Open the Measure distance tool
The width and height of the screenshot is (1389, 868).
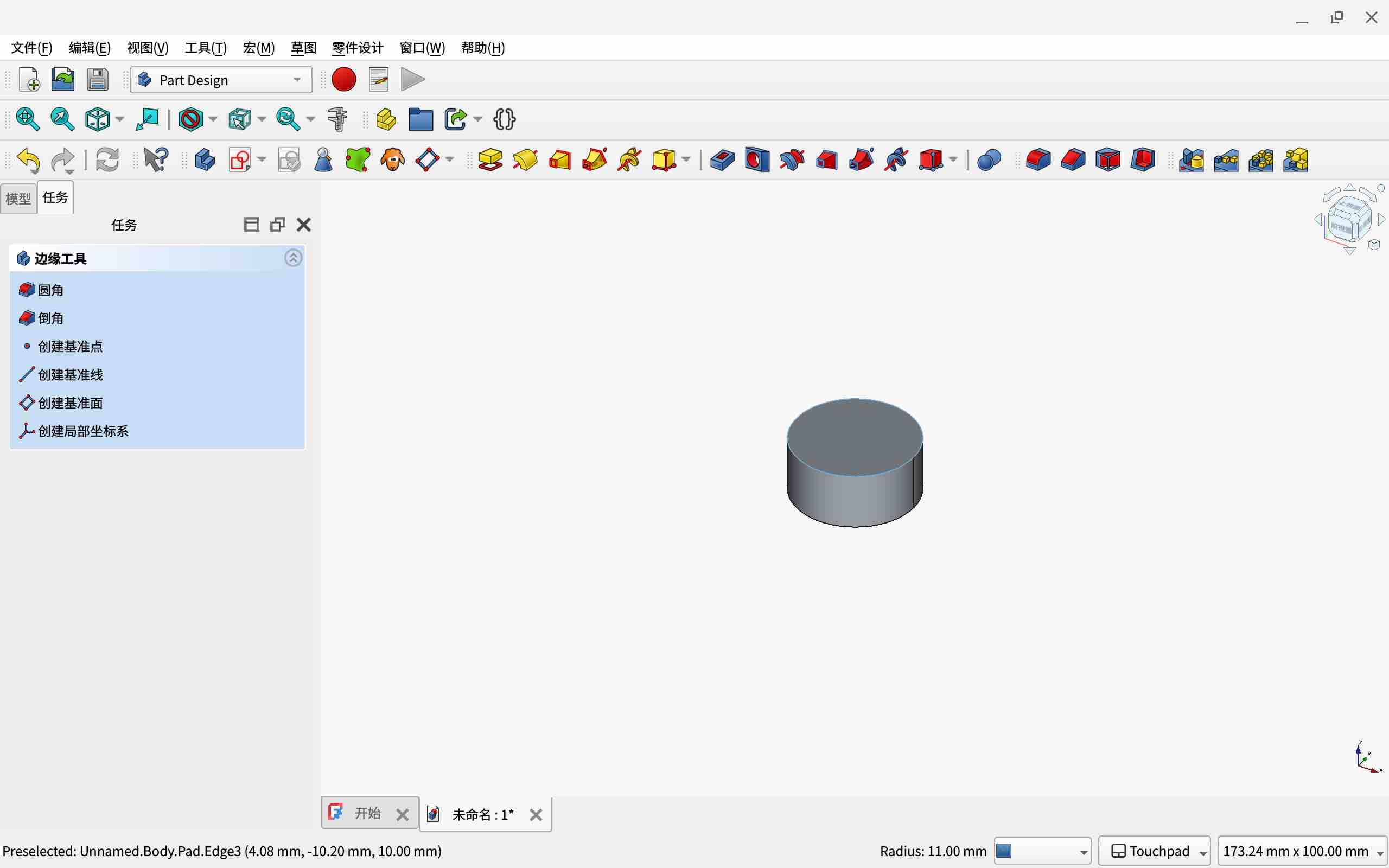coord(337,119)
